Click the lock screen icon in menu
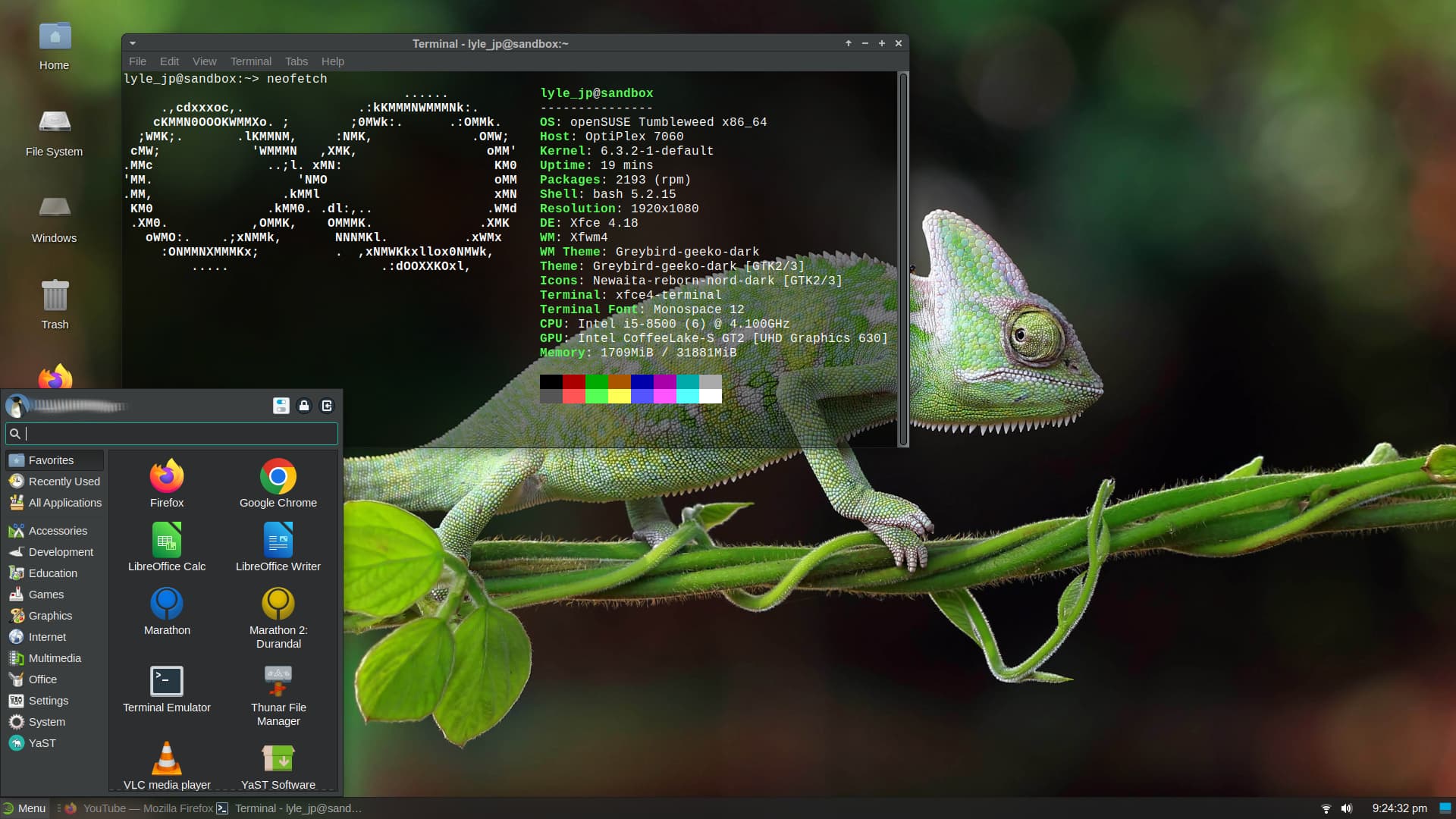 [304, 406]
